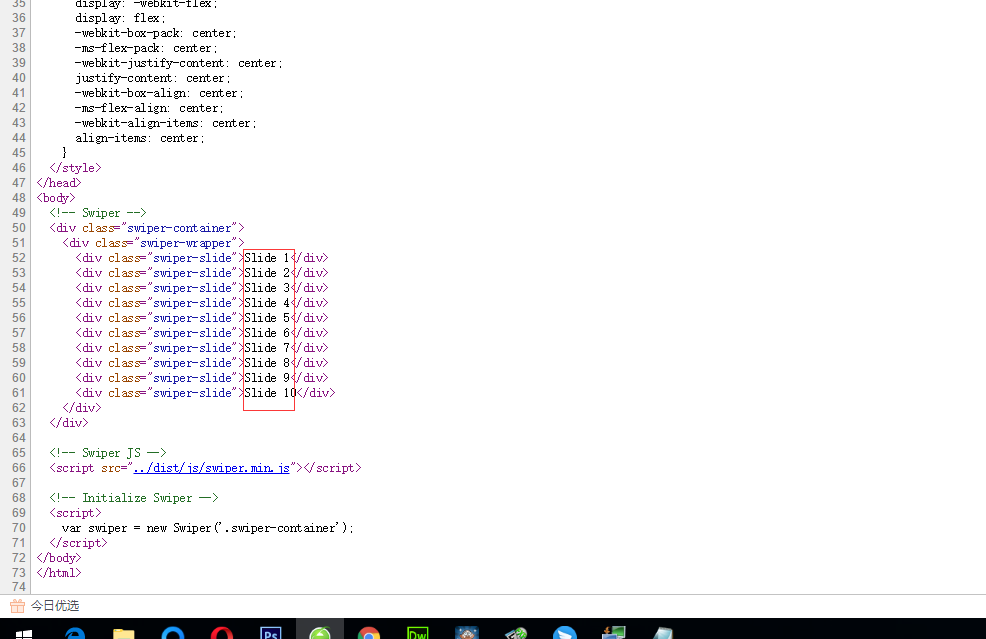Click the '<!-- Initialize Swiper -->' comment
Viewport: 986px width, 639px height.
click(x=134, y=497)
